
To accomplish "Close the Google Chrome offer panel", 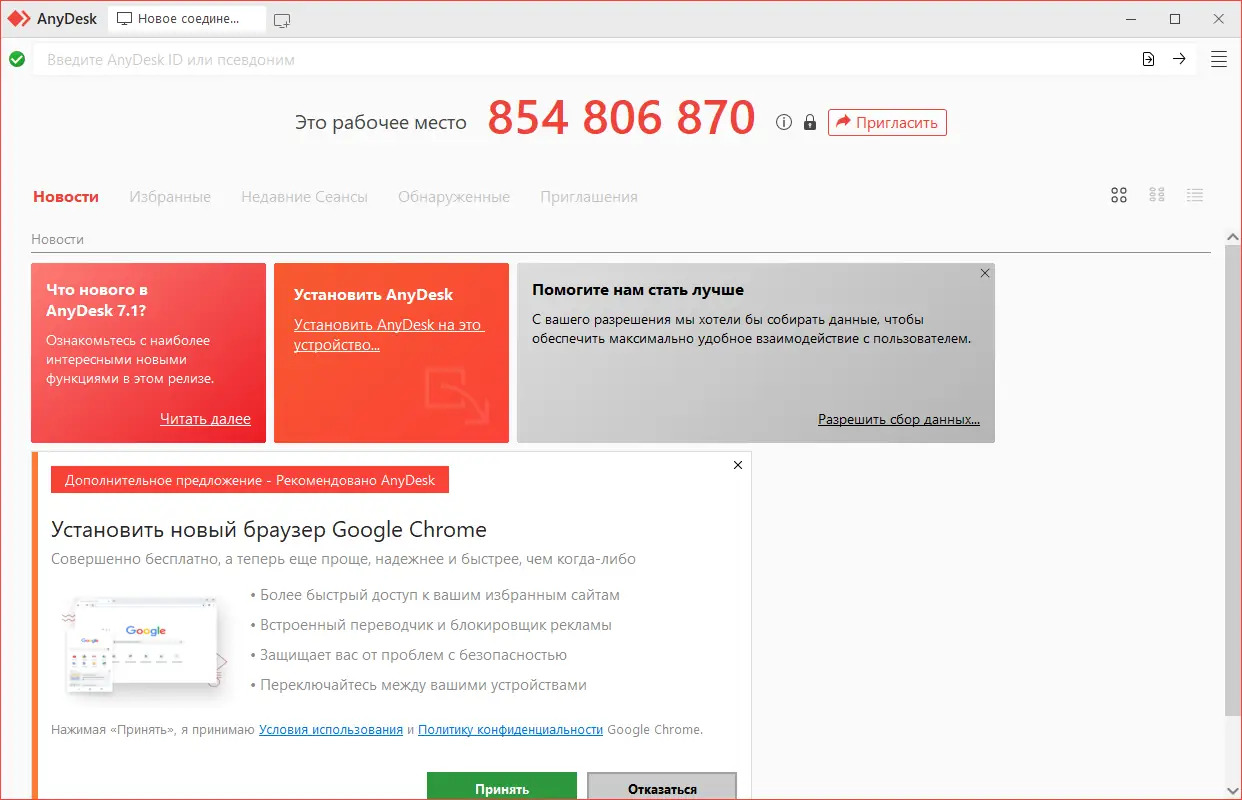I will [x=738, y=465].
